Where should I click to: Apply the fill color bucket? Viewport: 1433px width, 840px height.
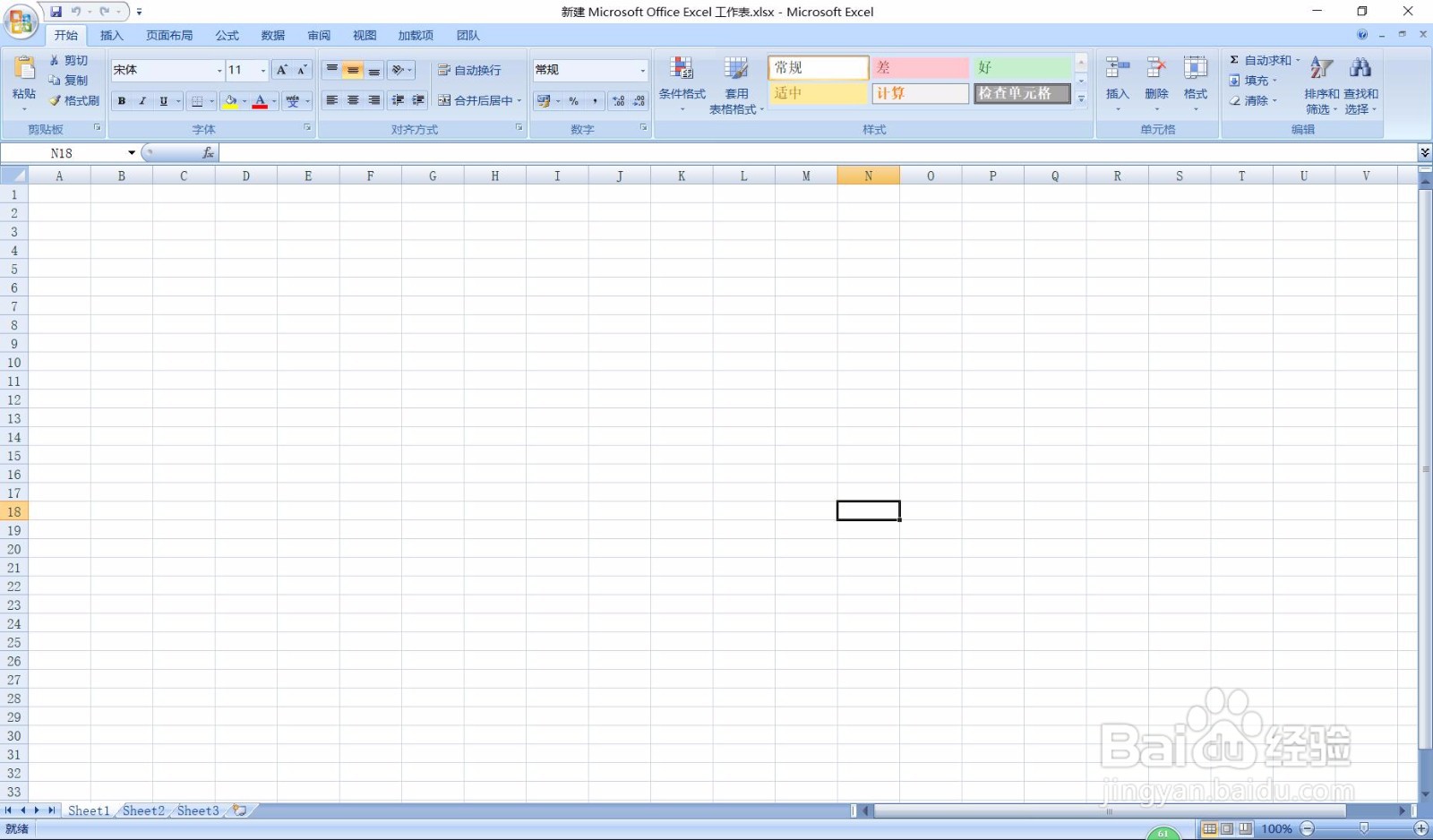231,101
